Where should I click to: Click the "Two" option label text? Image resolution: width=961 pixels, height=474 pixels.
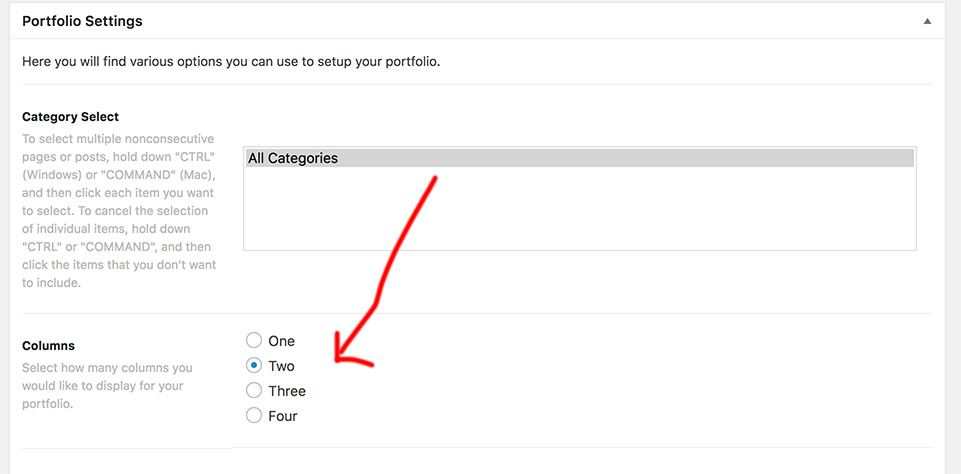[282, 366]
